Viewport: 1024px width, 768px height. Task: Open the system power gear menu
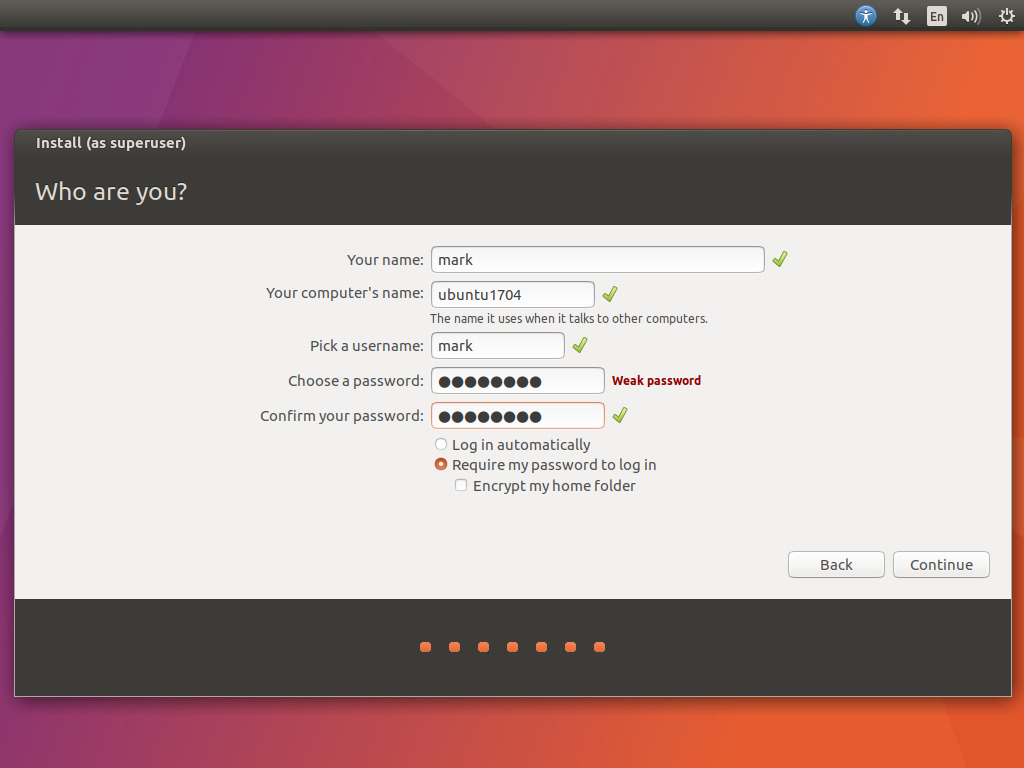(1006, 16)
